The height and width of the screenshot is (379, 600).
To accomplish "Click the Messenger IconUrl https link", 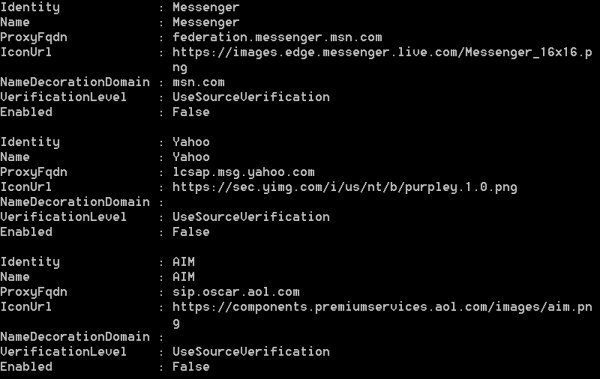I will [x=382, y=59].
